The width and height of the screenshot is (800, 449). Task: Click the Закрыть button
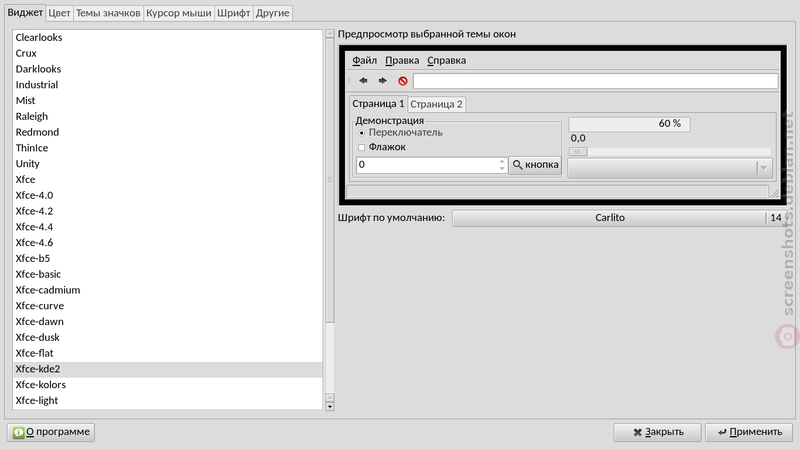click(657, 432)
